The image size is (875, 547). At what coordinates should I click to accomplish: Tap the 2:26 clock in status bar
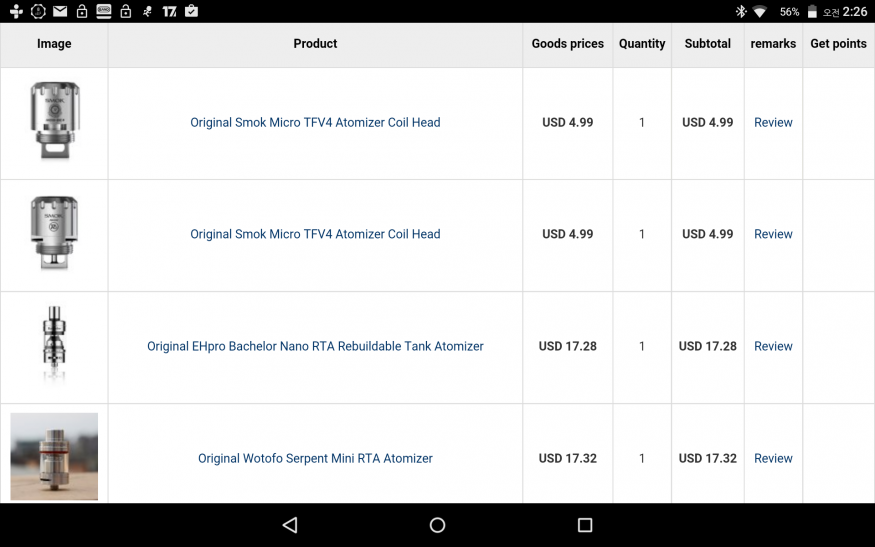[855, 12]
